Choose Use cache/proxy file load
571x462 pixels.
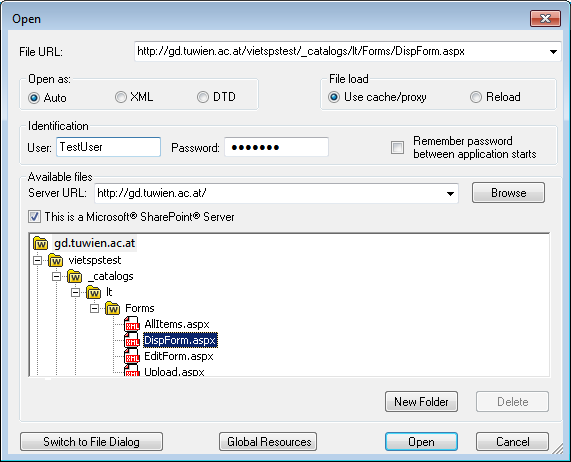coord(334,97)
